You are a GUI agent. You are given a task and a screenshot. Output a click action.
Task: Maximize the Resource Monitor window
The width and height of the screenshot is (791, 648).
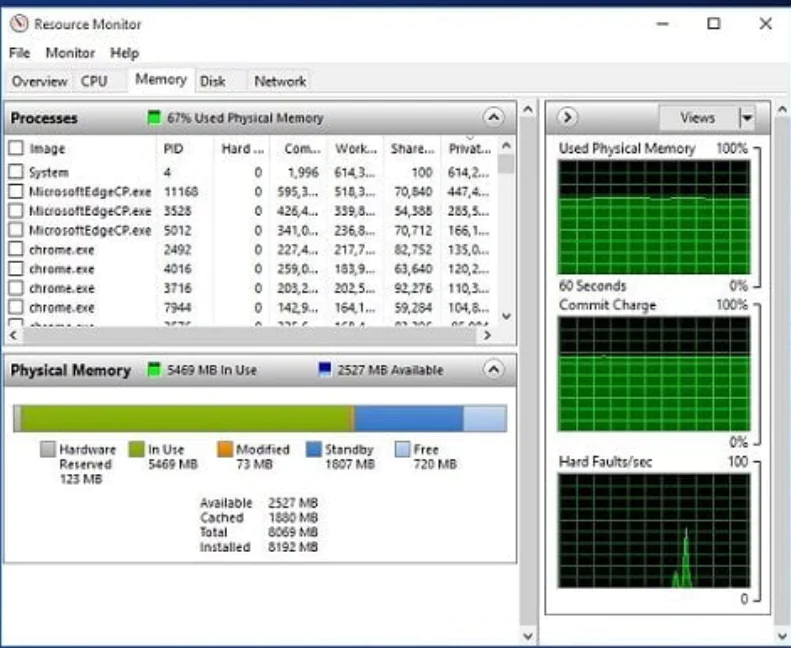(713, 24)
